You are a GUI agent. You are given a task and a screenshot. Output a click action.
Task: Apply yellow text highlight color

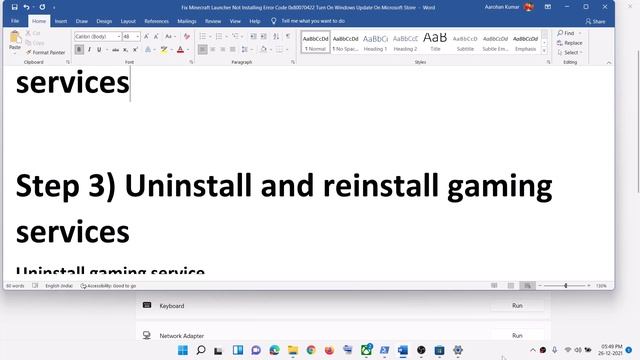[x=164, y=50]
